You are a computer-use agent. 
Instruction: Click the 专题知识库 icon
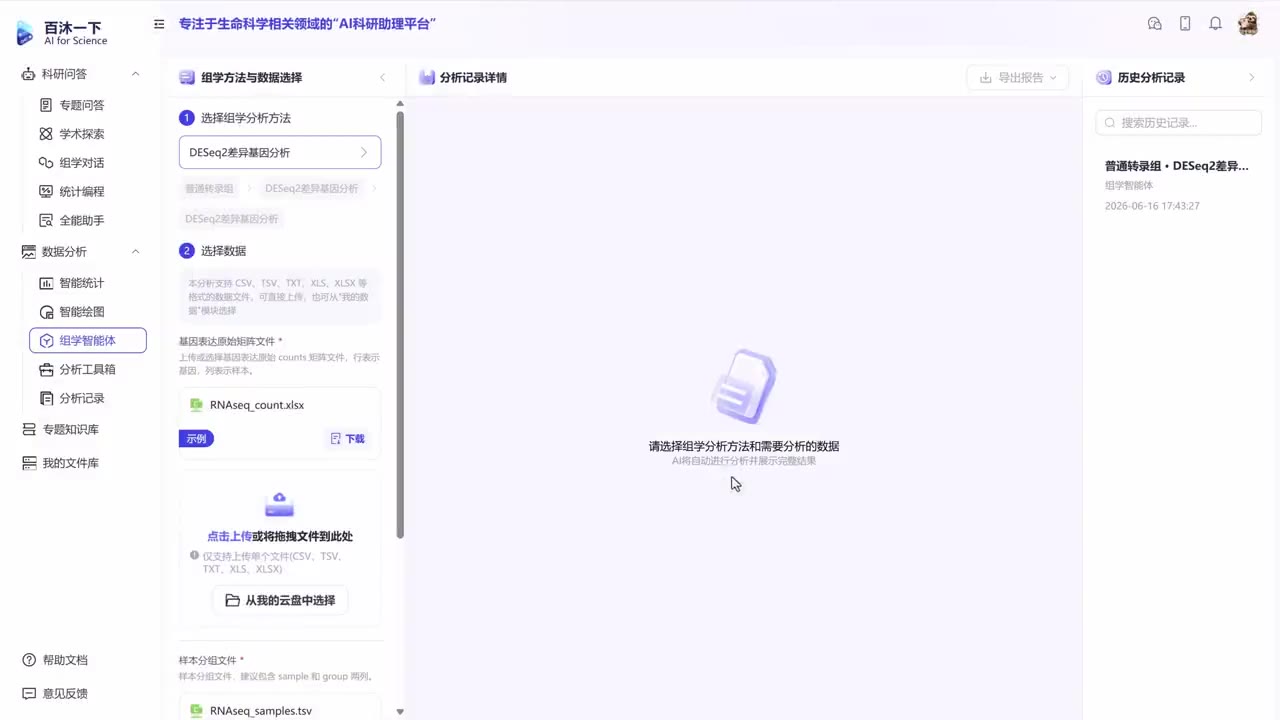coord(29,430)
